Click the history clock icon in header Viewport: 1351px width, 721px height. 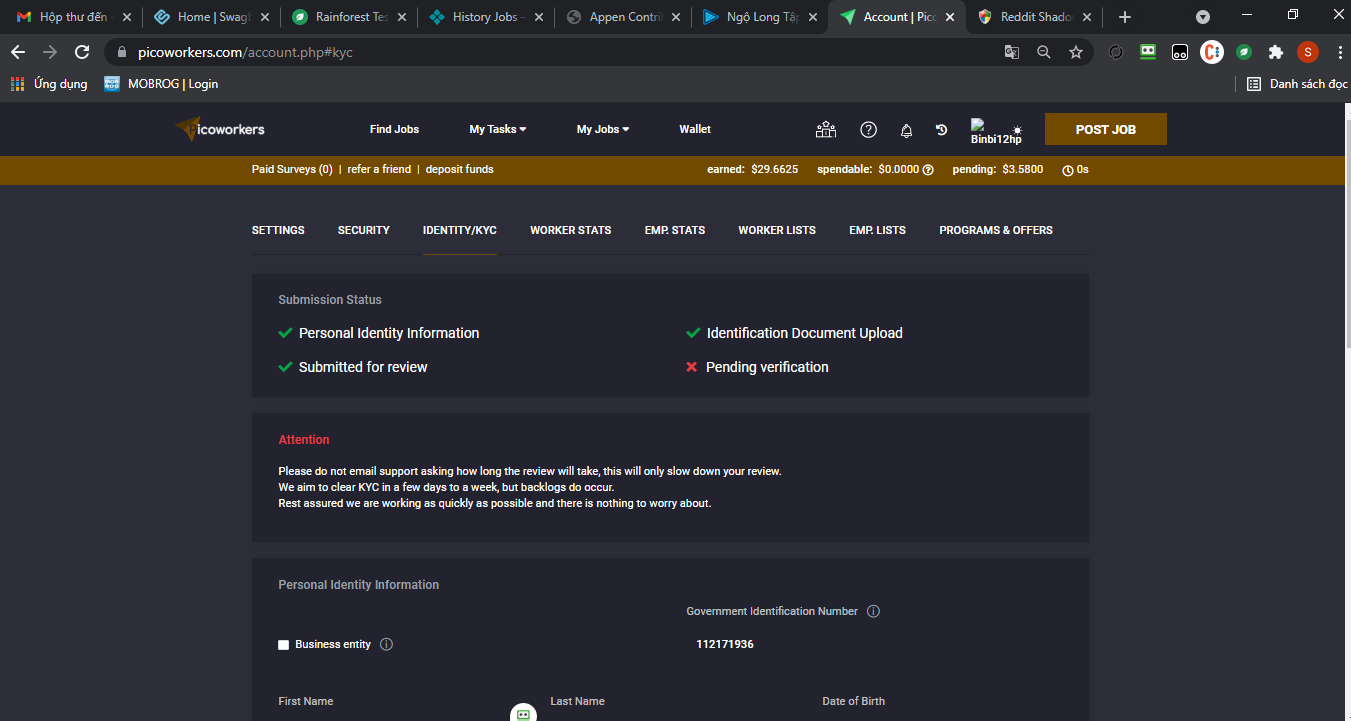tap(941, 130)
